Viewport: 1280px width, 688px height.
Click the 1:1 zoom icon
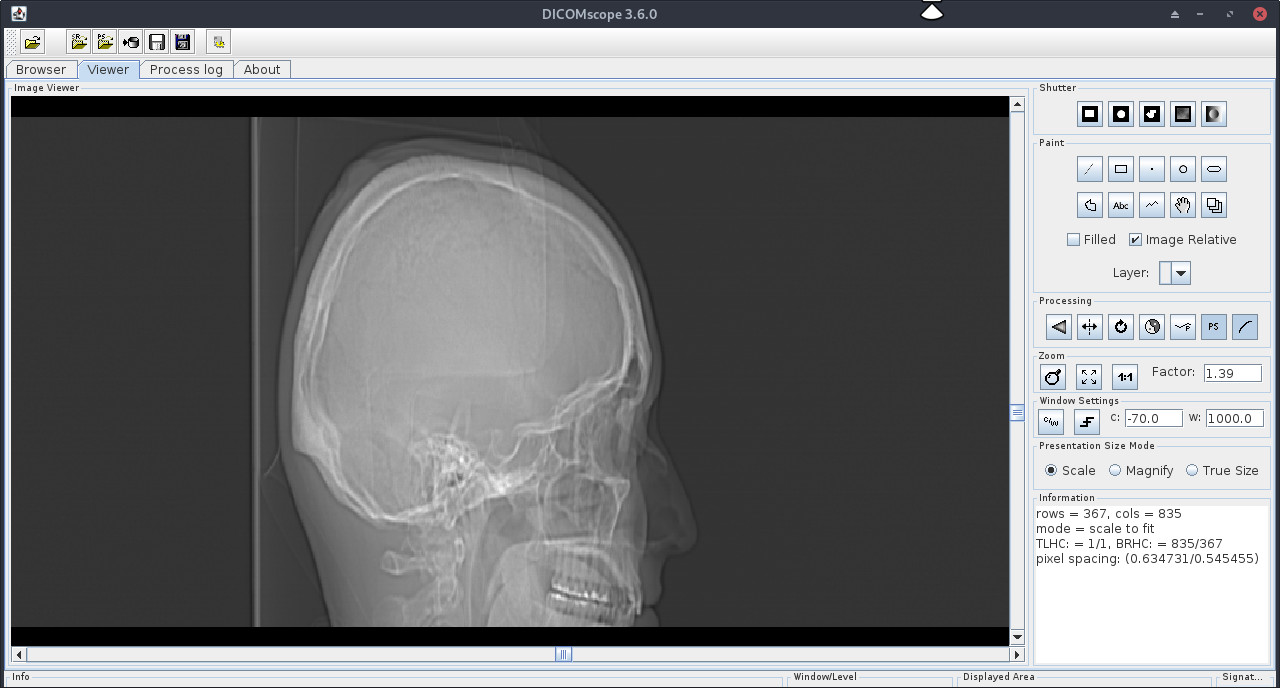[1125, 377]
